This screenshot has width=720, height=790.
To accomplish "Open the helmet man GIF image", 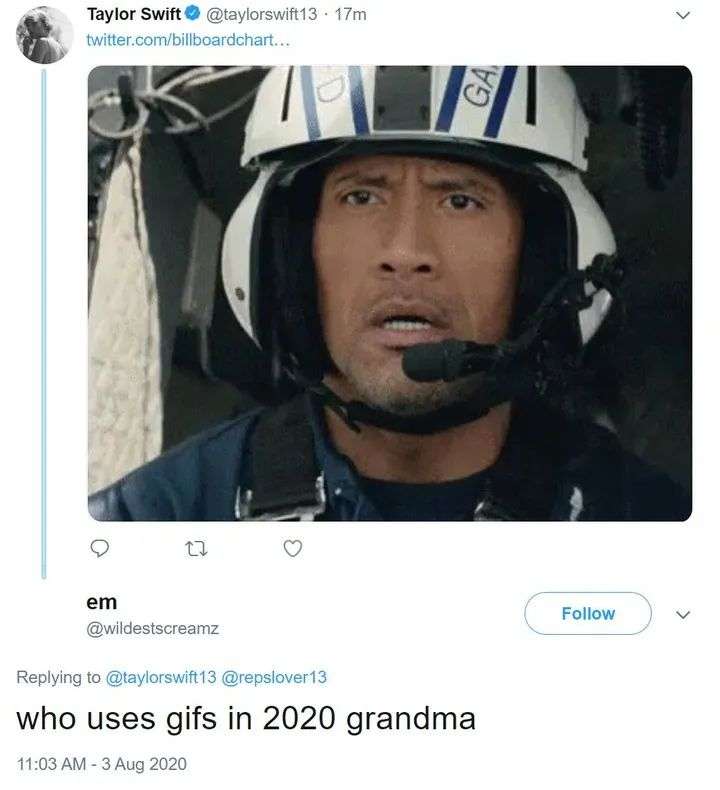I will 389,293.
